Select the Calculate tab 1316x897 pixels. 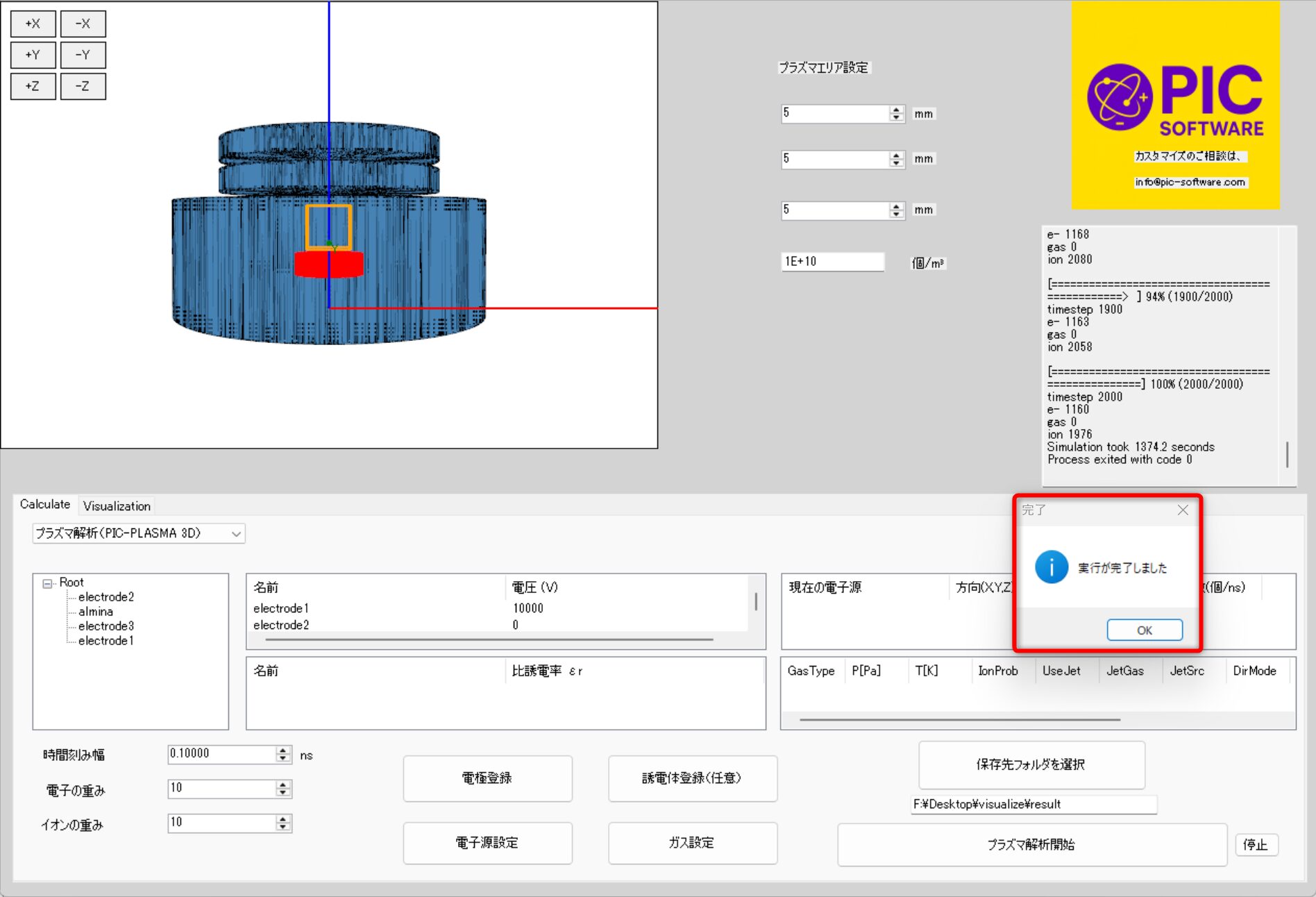45,505
